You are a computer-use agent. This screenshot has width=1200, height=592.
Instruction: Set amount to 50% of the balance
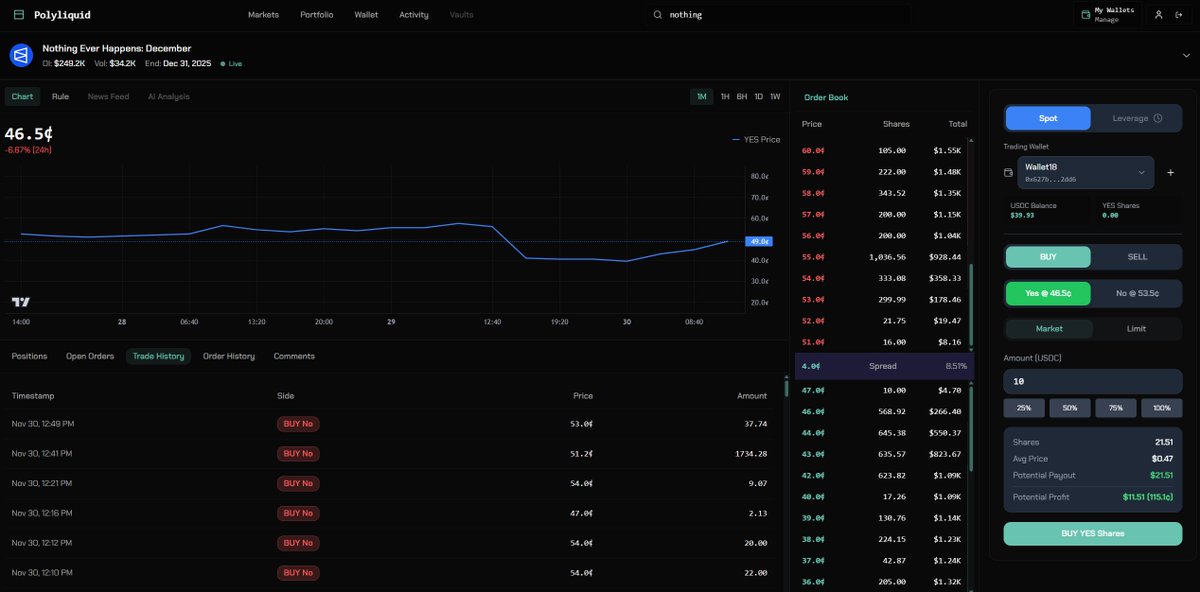tap(1070, 408)
